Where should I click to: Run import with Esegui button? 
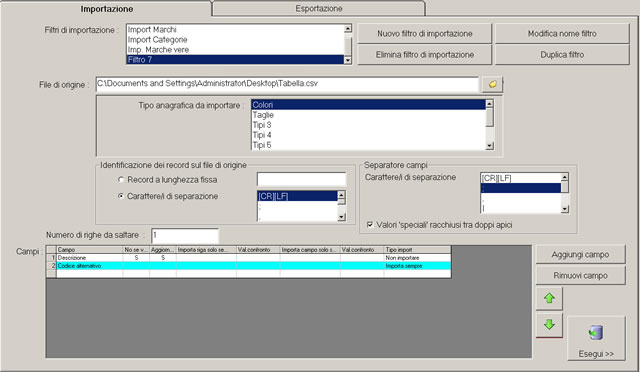[596, 339]
